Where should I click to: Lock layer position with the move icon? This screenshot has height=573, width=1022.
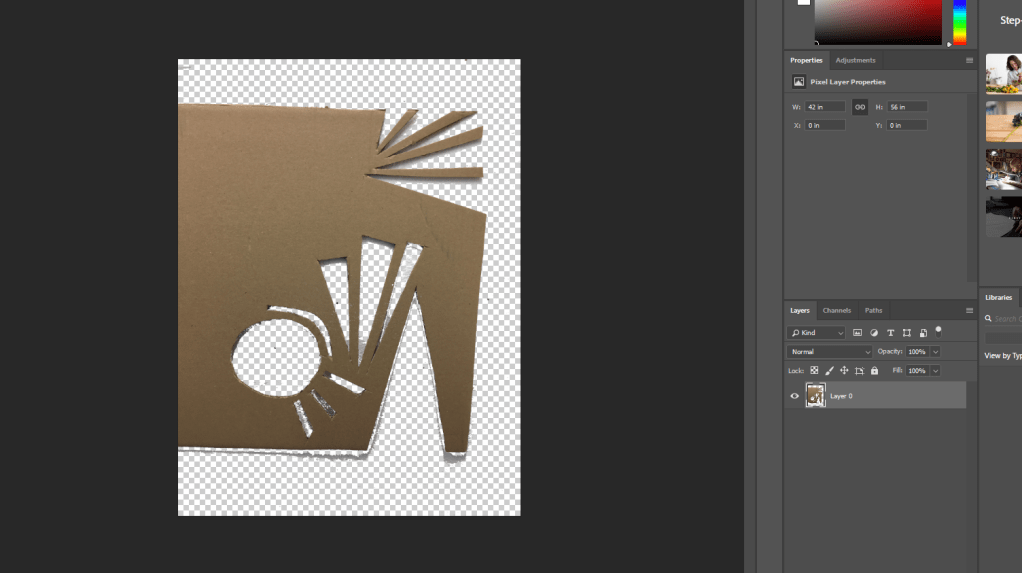(844, 371)
